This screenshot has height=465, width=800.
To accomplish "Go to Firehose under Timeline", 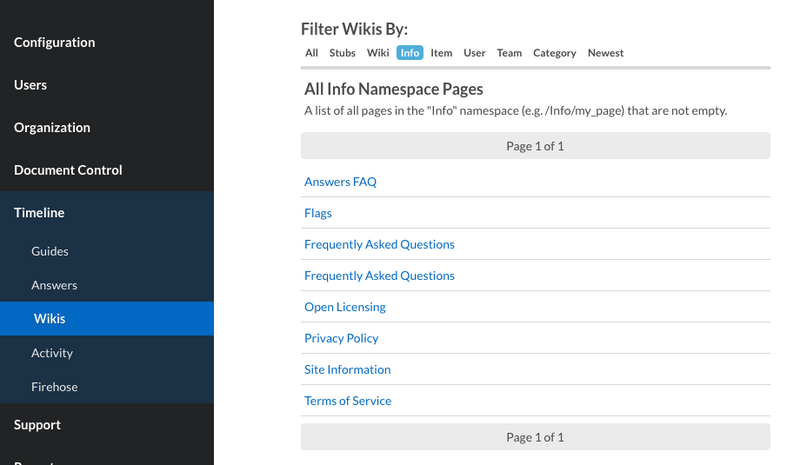I will point(55,387).
